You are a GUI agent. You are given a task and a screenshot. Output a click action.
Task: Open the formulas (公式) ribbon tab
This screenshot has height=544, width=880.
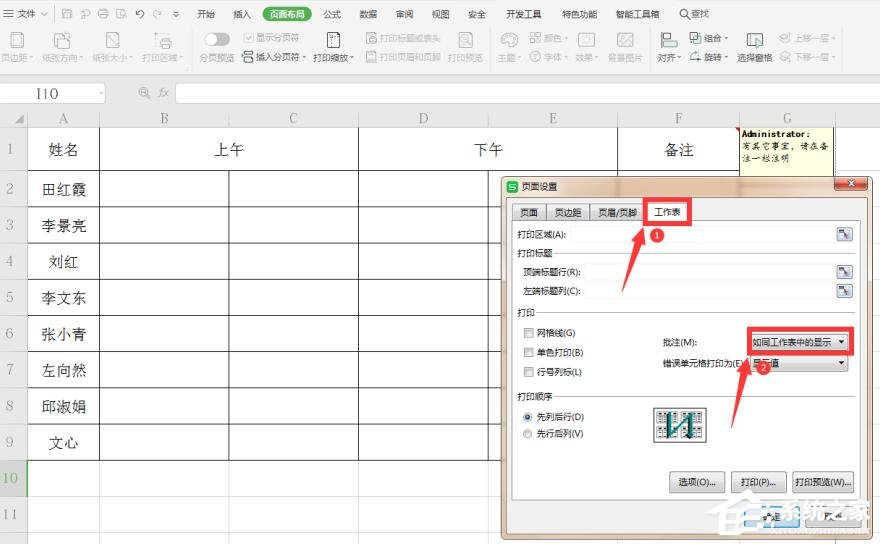pos(332,14)
